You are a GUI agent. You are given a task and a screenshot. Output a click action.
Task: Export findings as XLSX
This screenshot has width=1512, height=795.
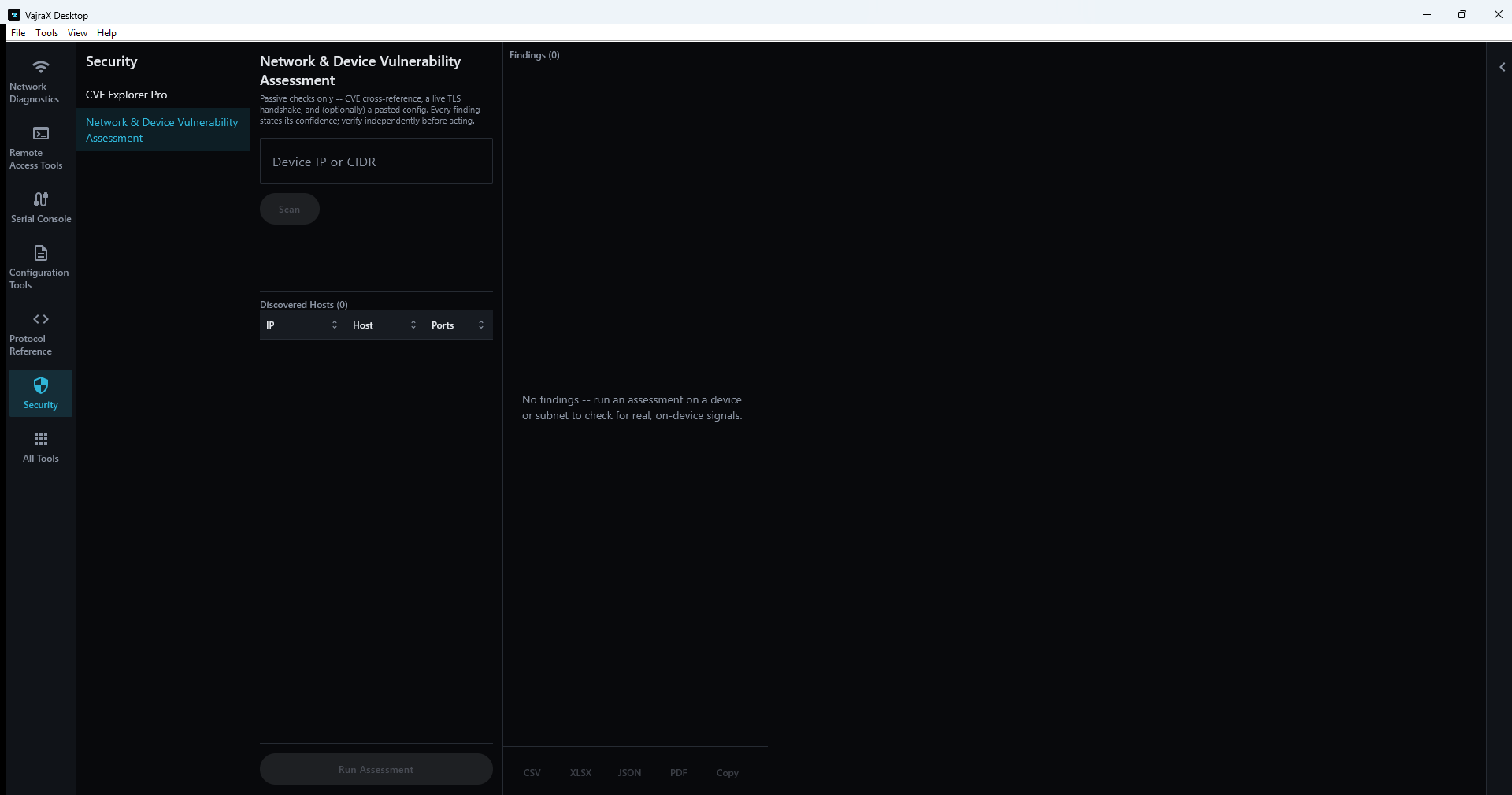(580, 772)
